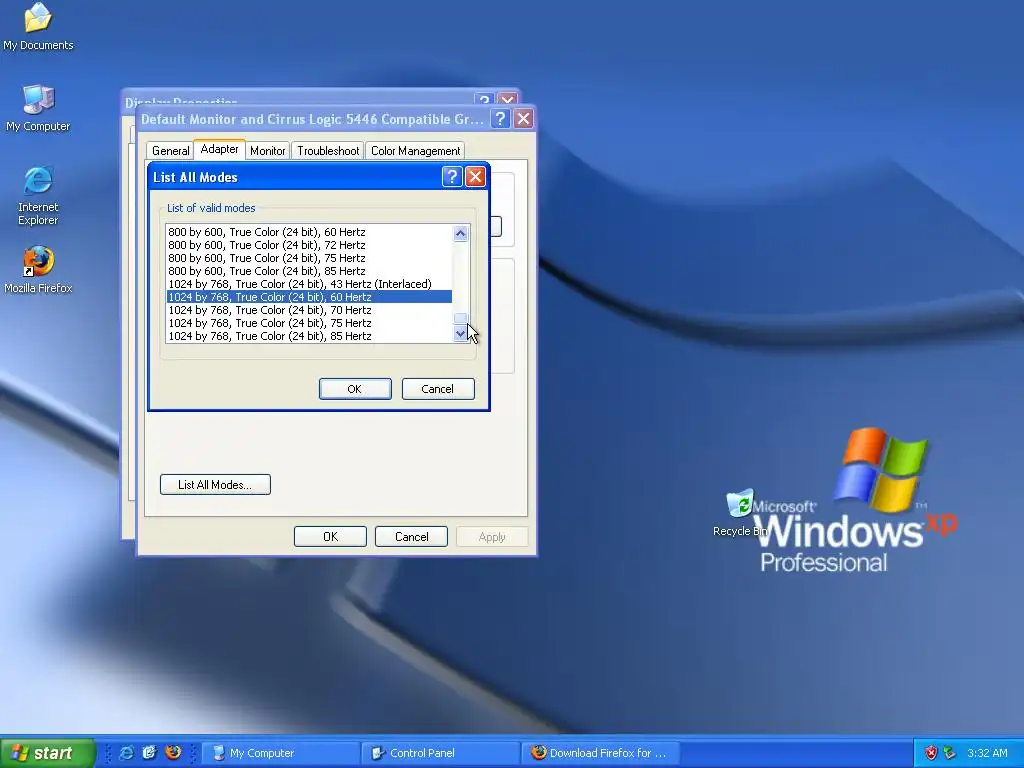This screenshot has width=1024, height=768.
Task: Close the List All Modes dialog
Action: click(475, 176)
